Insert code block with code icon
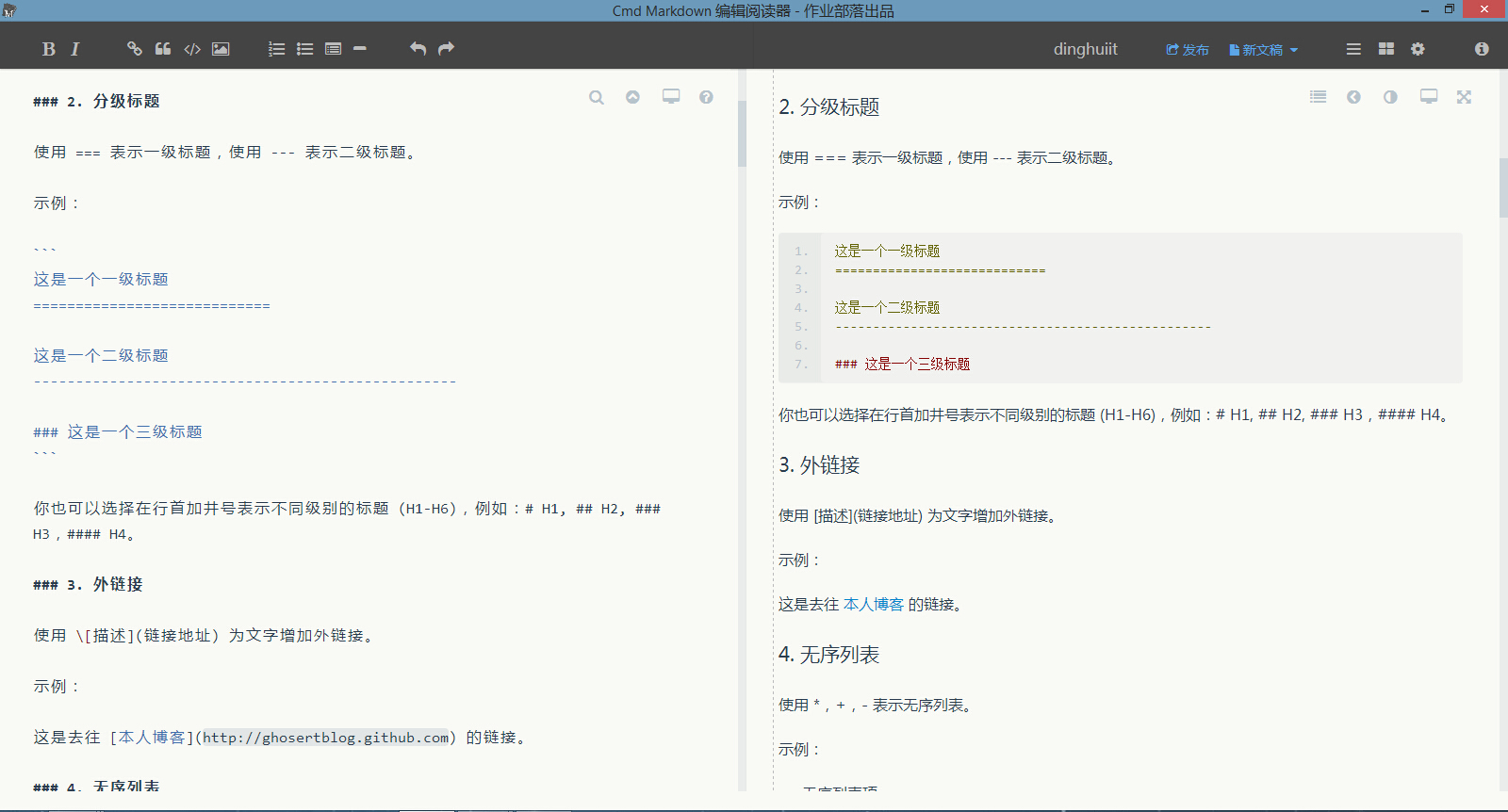This screenshot has width=1508, height=812. (x=192, y=49)
